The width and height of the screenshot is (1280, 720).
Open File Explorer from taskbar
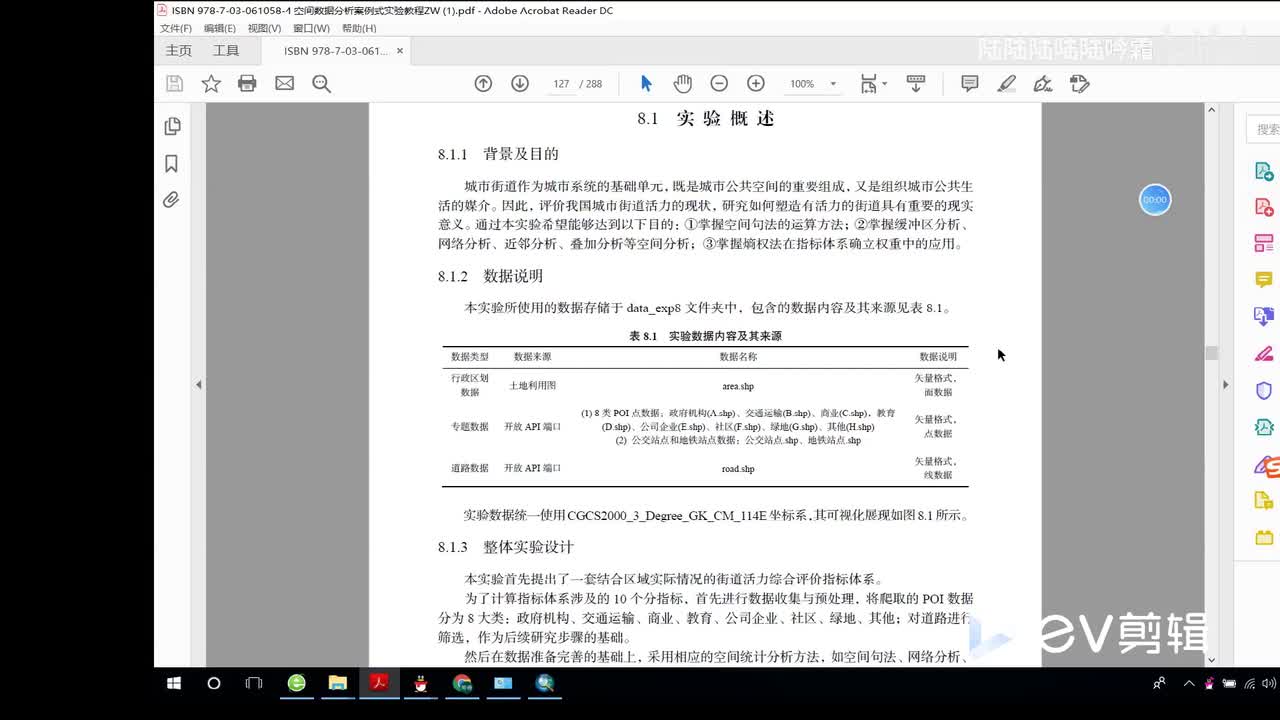coord(338,684)
